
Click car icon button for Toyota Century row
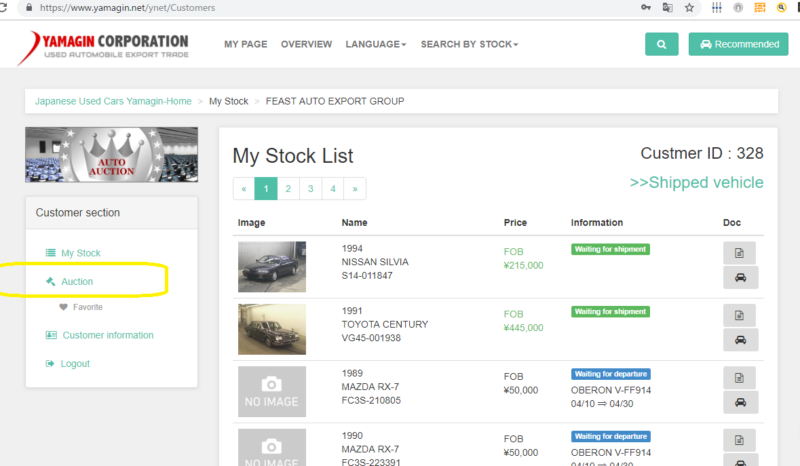point(740,340)
